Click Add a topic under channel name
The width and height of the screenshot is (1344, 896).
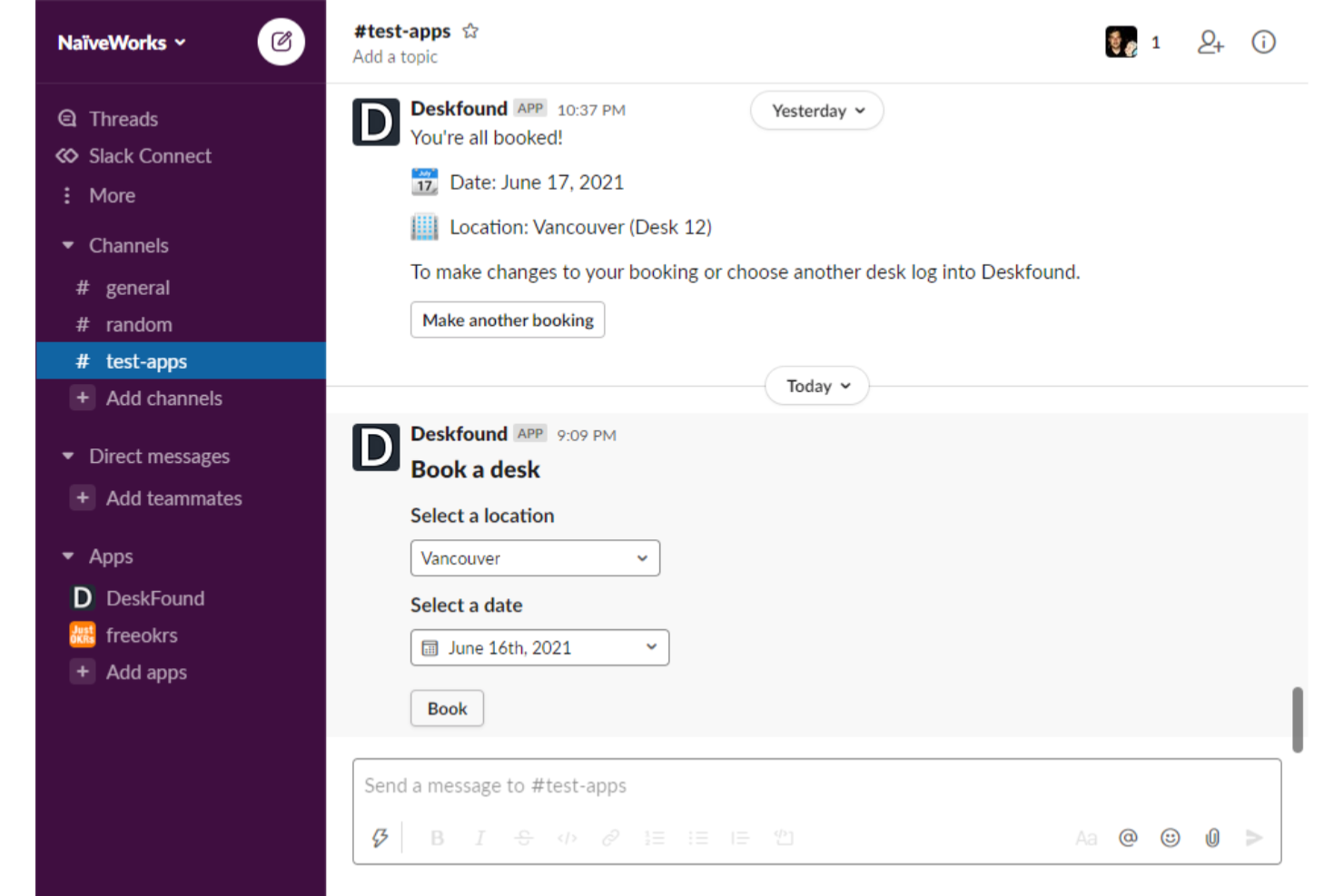point(395,57)
